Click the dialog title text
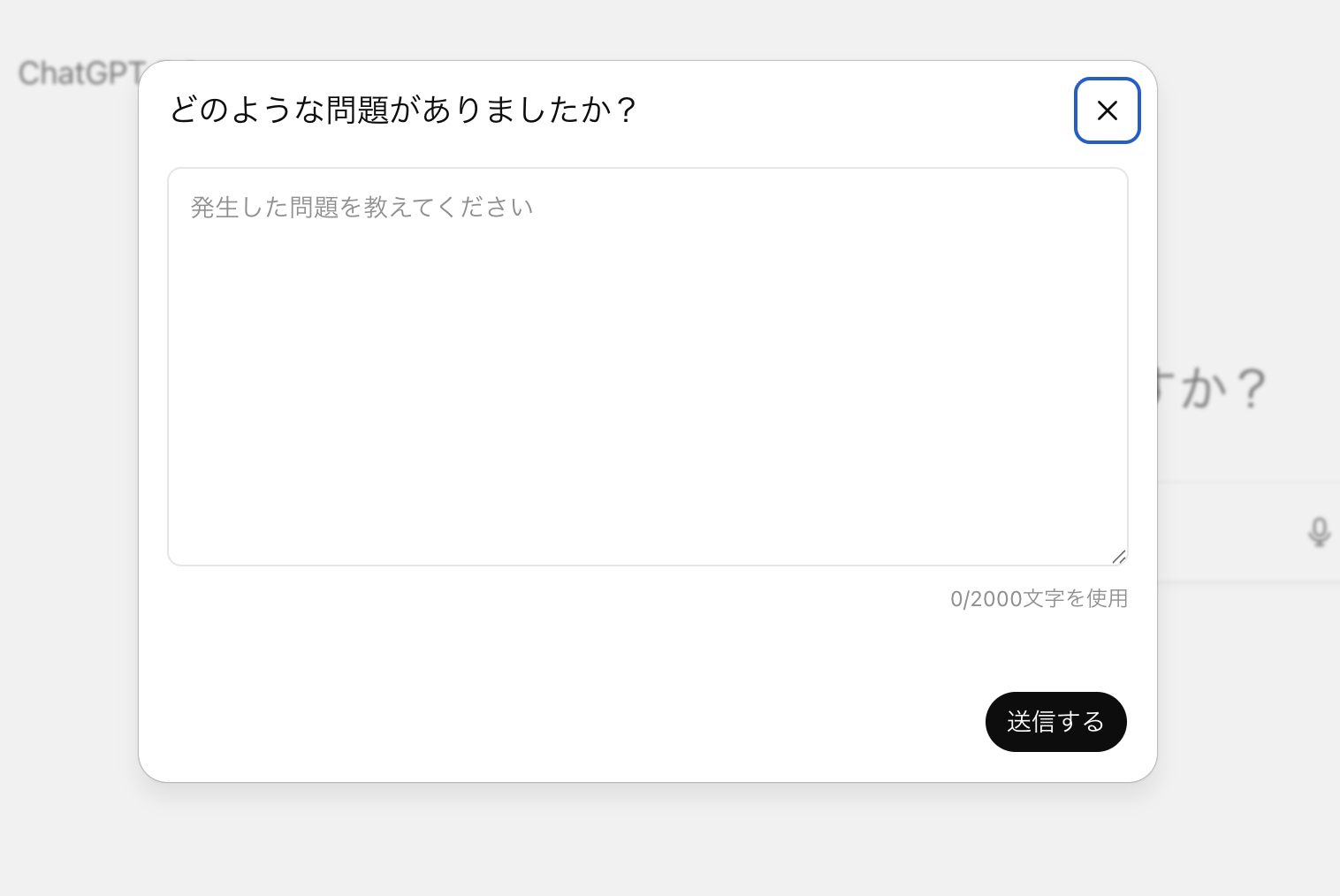 (x=402, y=110)
